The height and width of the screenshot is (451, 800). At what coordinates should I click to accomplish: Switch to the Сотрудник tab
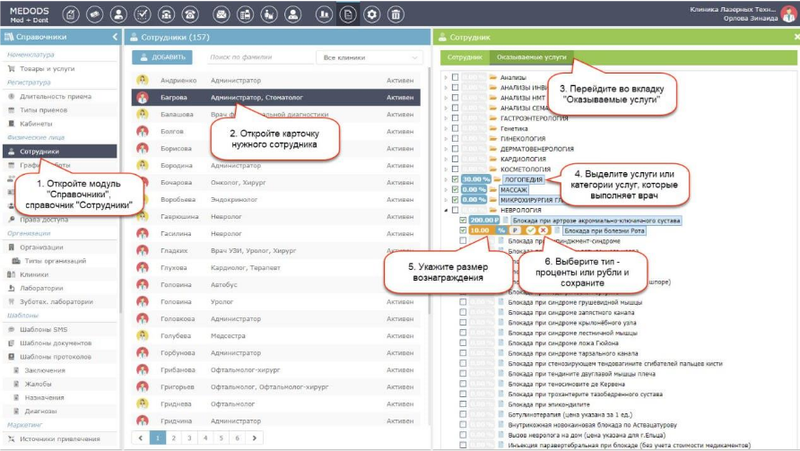tap(464, 58)
